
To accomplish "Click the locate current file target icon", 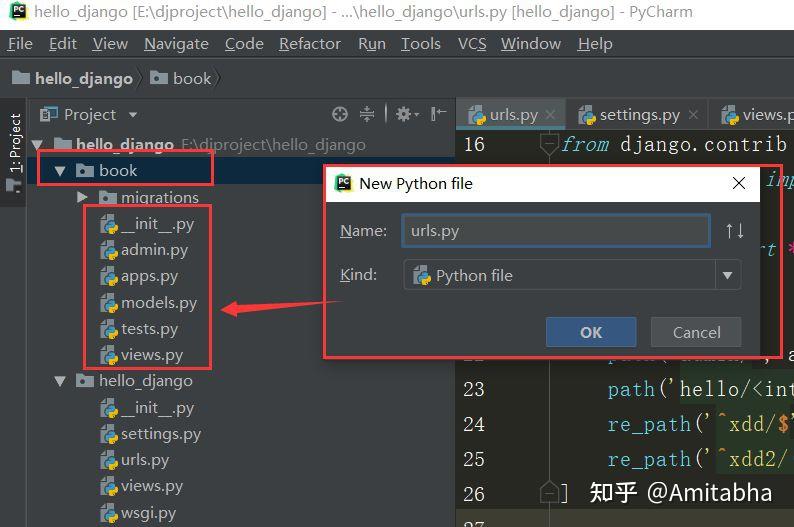I will [340, 114].
